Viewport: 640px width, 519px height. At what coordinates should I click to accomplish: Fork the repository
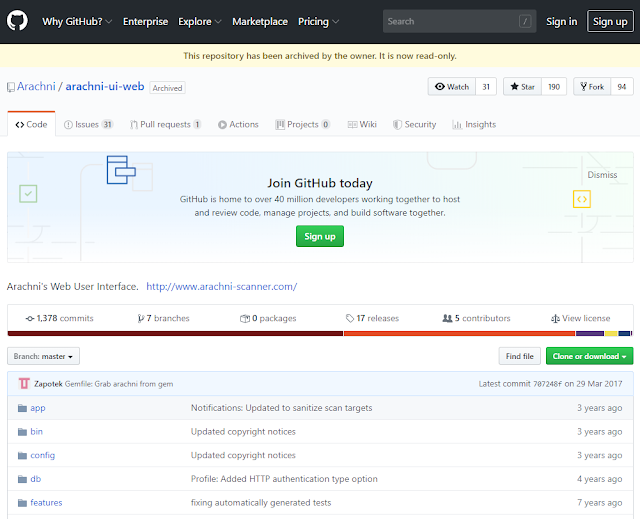[x=592, y=86]
